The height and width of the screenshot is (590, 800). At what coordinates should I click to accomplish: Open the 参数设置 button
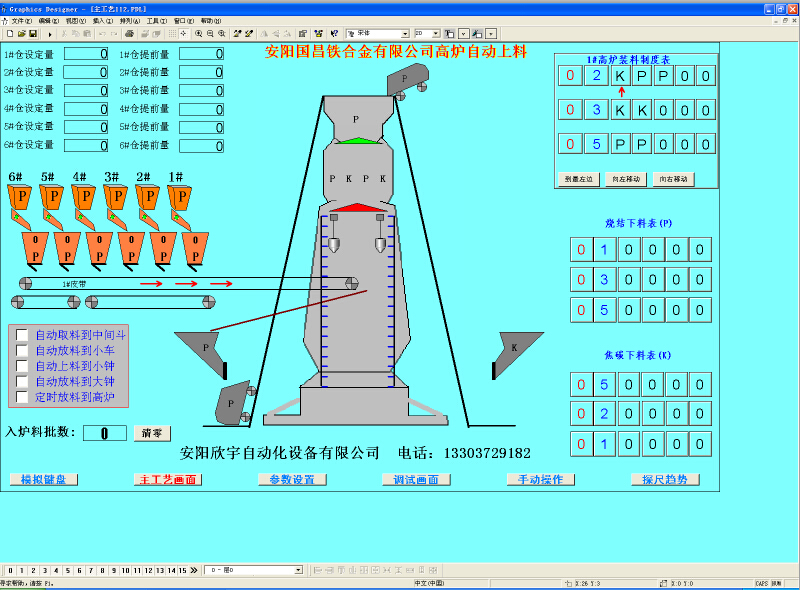tap(292, 480)
